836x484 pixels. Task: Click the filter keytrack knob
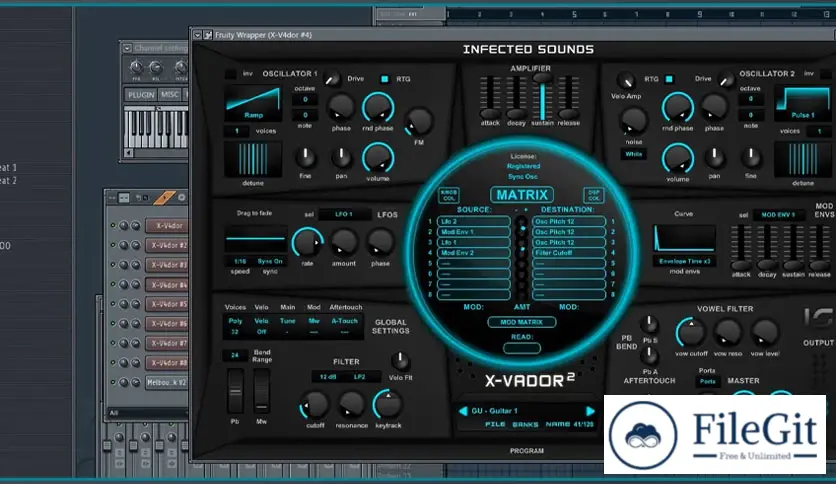point(388,405)
